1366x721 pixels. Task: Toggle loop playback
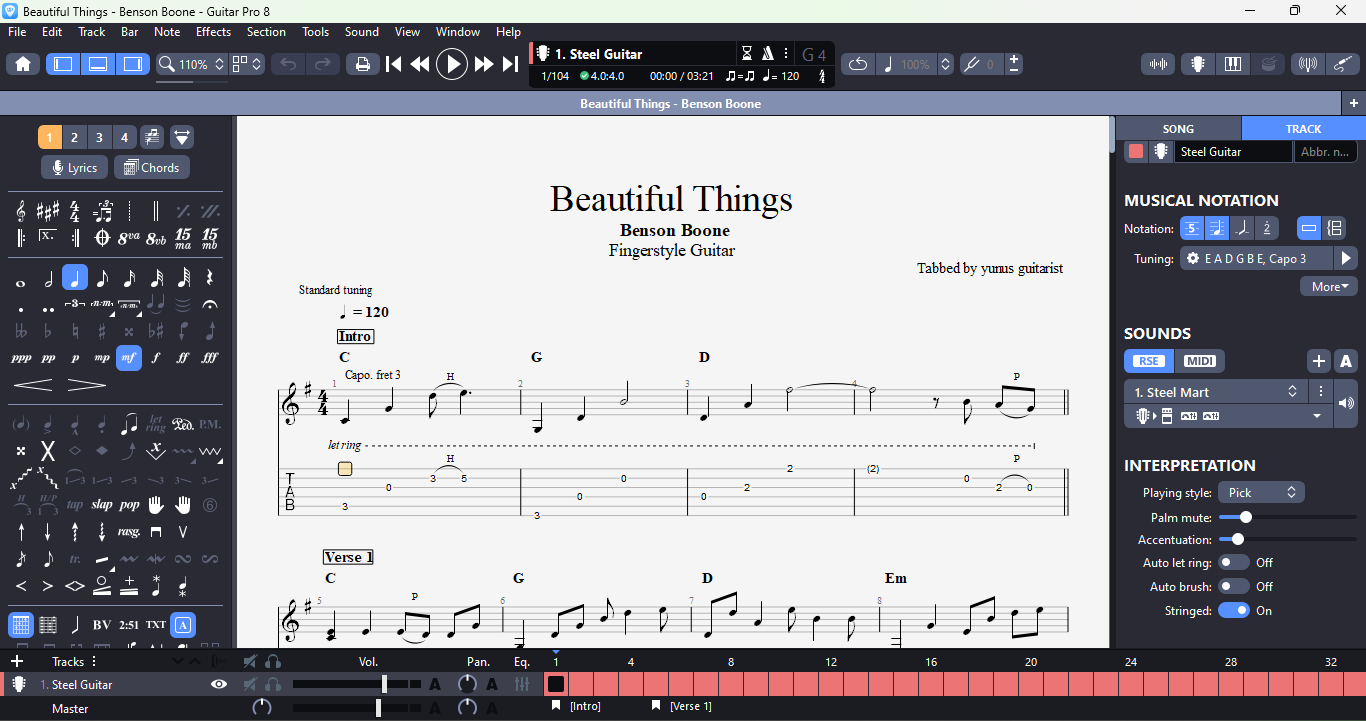[x=857, y=64]
